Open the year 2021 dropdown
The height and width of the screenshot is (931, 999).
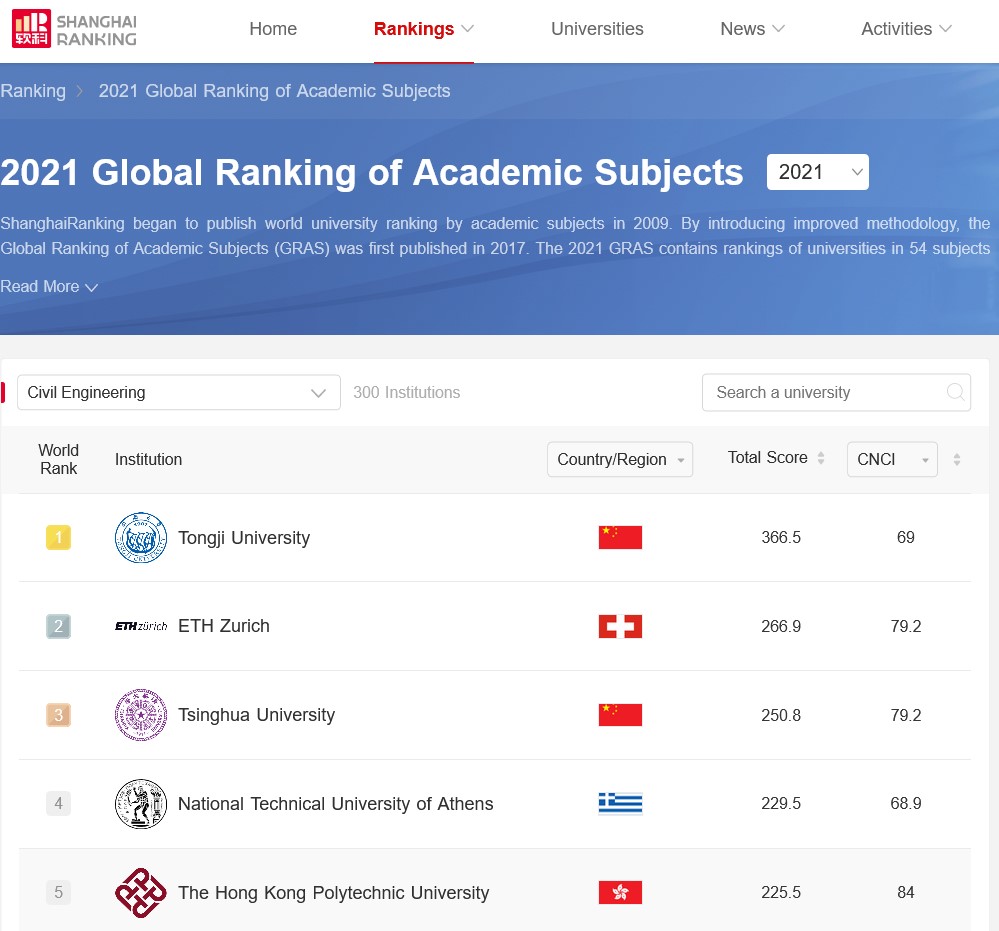tap(817, 172)
